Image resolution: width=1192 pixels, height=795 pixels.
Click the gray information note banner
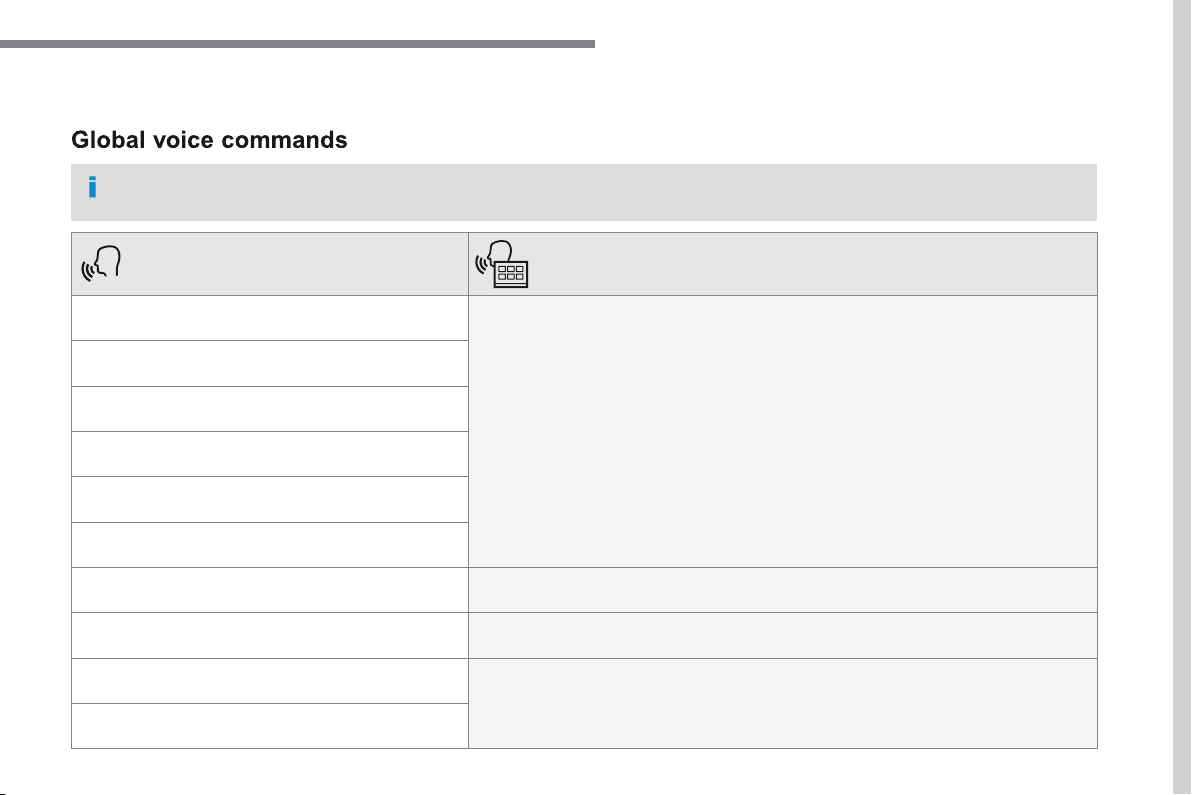(x=584, y=192)
